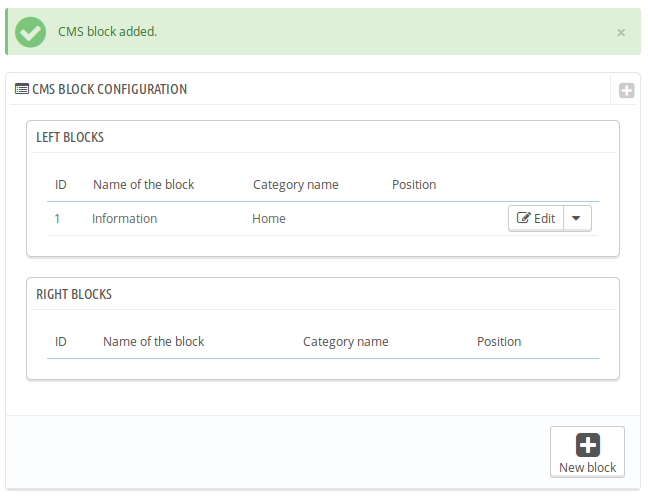This screenshot has width=648, height=503.
Task: Click ID column header in Left Blocks
Action: 61,184
